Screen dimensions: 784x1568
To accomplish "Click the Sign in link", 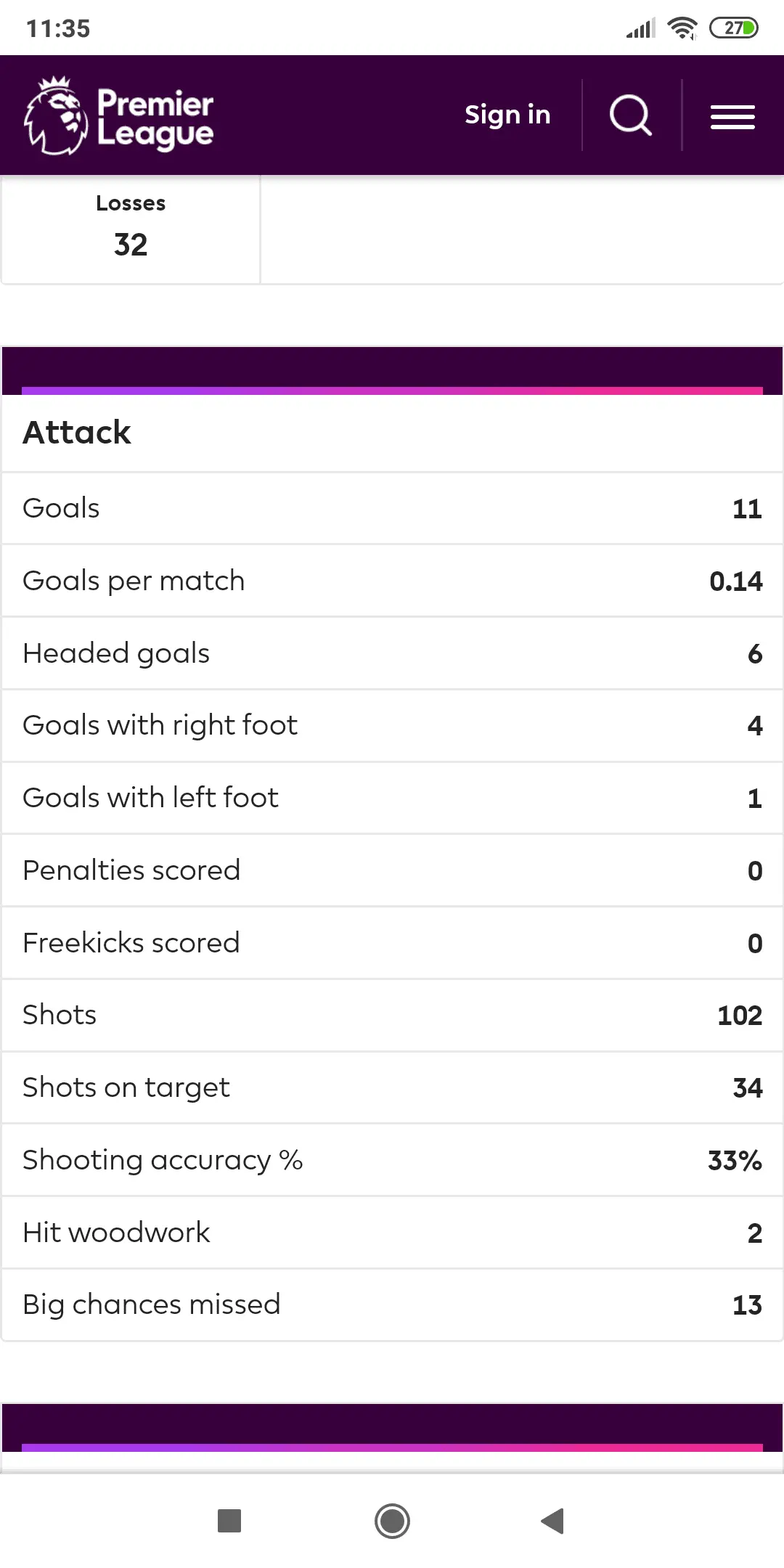I will tap(507, 115).
